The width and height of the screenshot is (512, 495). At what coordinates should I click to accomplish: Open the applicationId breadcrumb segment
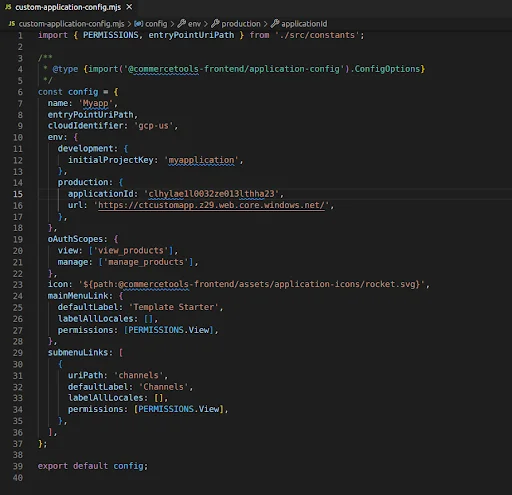304,24
